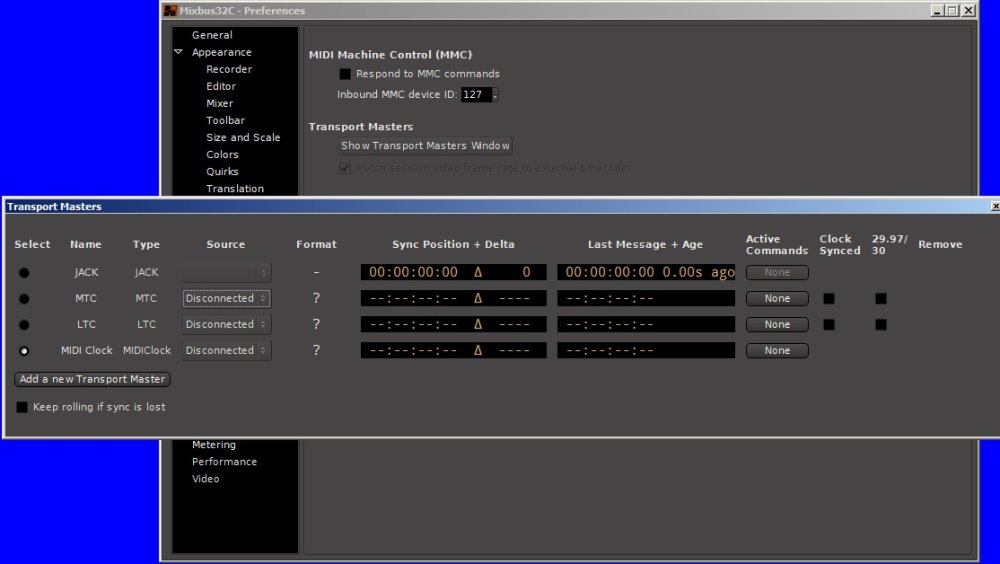The image size is (1000, 564).
Task: Open the JACK source dropdown
Action: click(x=226, y=272)
